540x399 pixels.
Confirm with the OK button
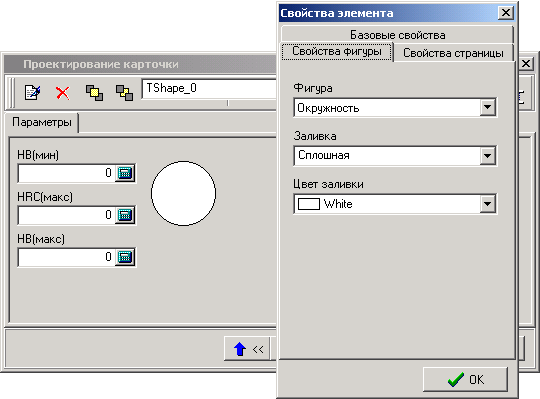click(465, 379)
